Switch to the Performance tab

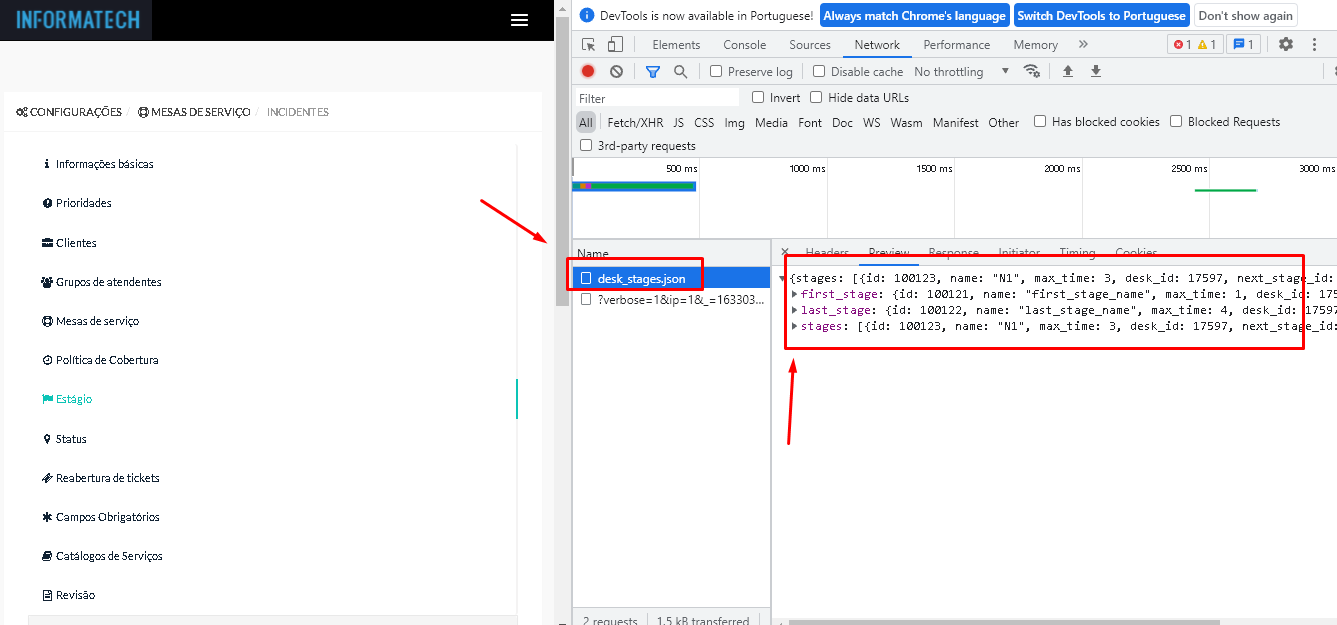pos(957,45)
